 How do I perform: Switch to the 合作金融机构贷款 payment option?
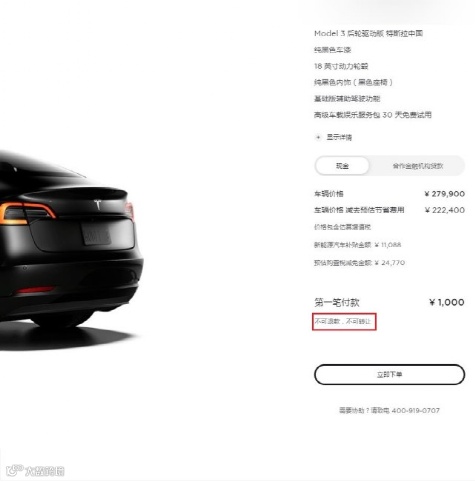(418, 166)
